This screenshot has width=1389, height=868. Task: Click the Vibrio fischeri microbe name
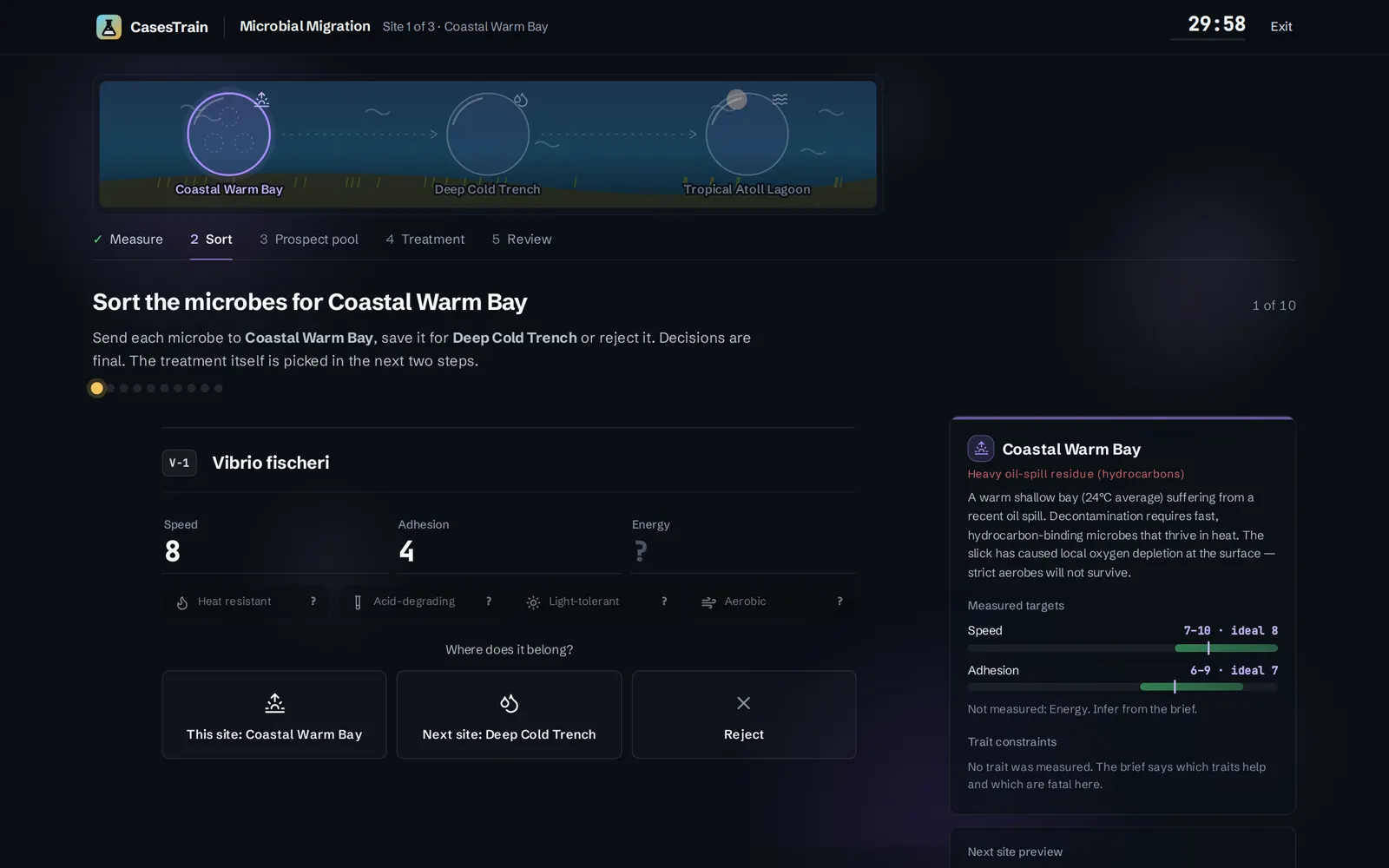point(271,464)
